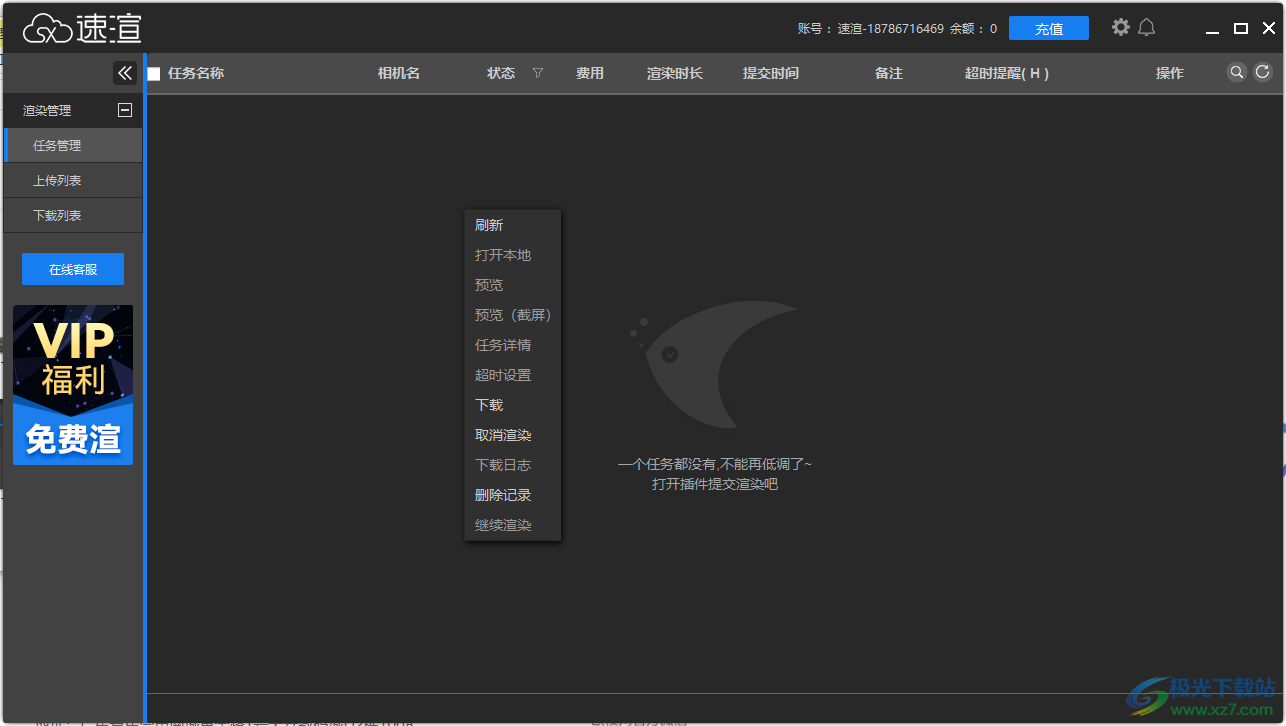Choose 超时设置 in the context menu
This screenshot has width=1286, height=726.
point(513,375)
